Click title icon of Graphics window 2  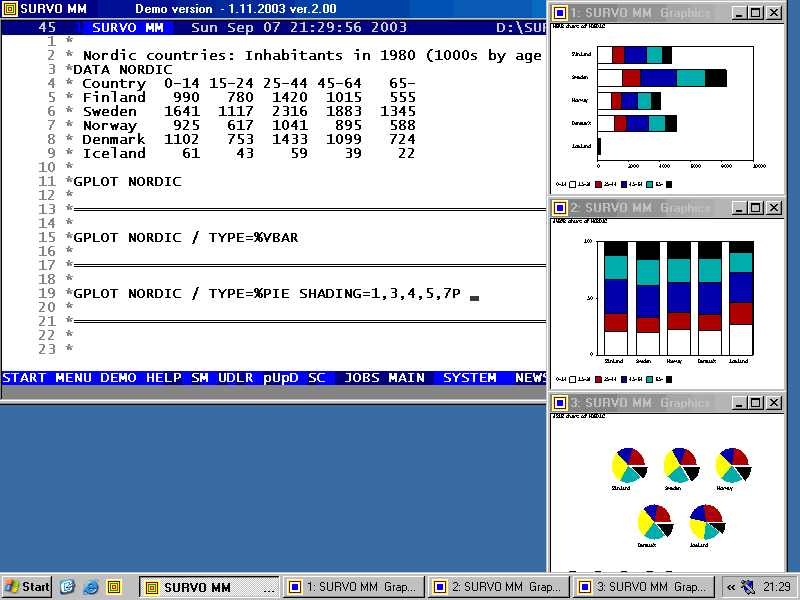560,208
